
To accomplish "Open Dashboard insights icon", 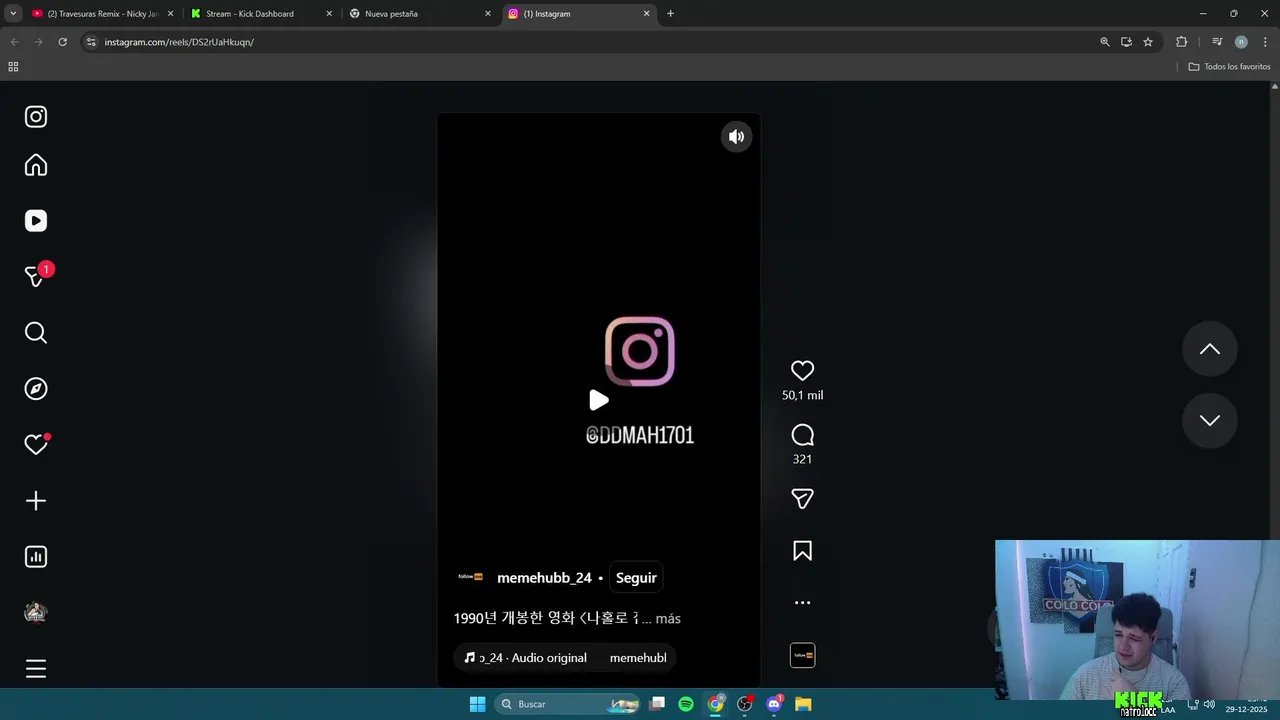I will click(36, 557).
